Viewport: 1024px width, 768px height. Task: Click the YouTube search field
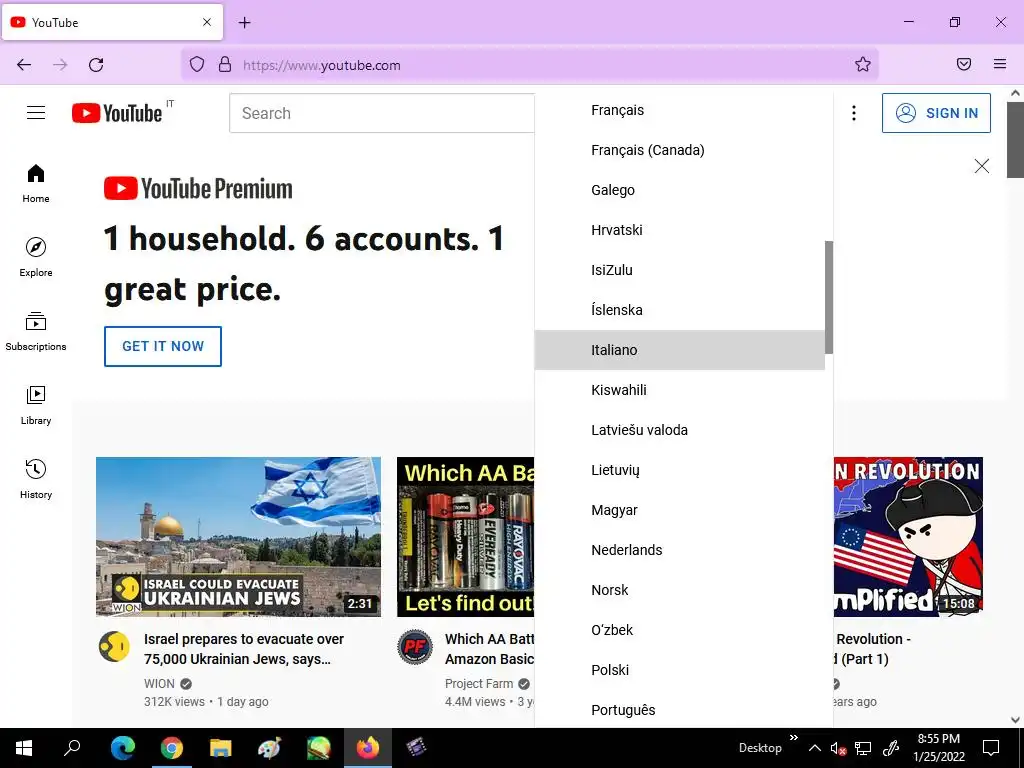click(x=382, y=113)
